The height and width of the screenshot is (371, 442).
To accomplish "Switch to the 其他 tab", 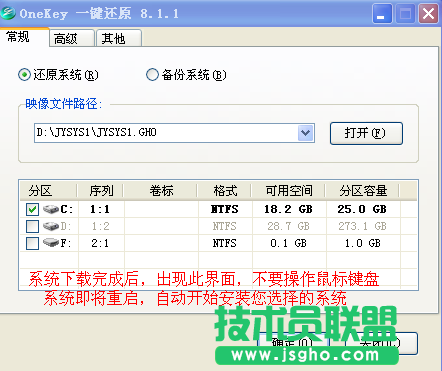I will (x=119, y=38).
